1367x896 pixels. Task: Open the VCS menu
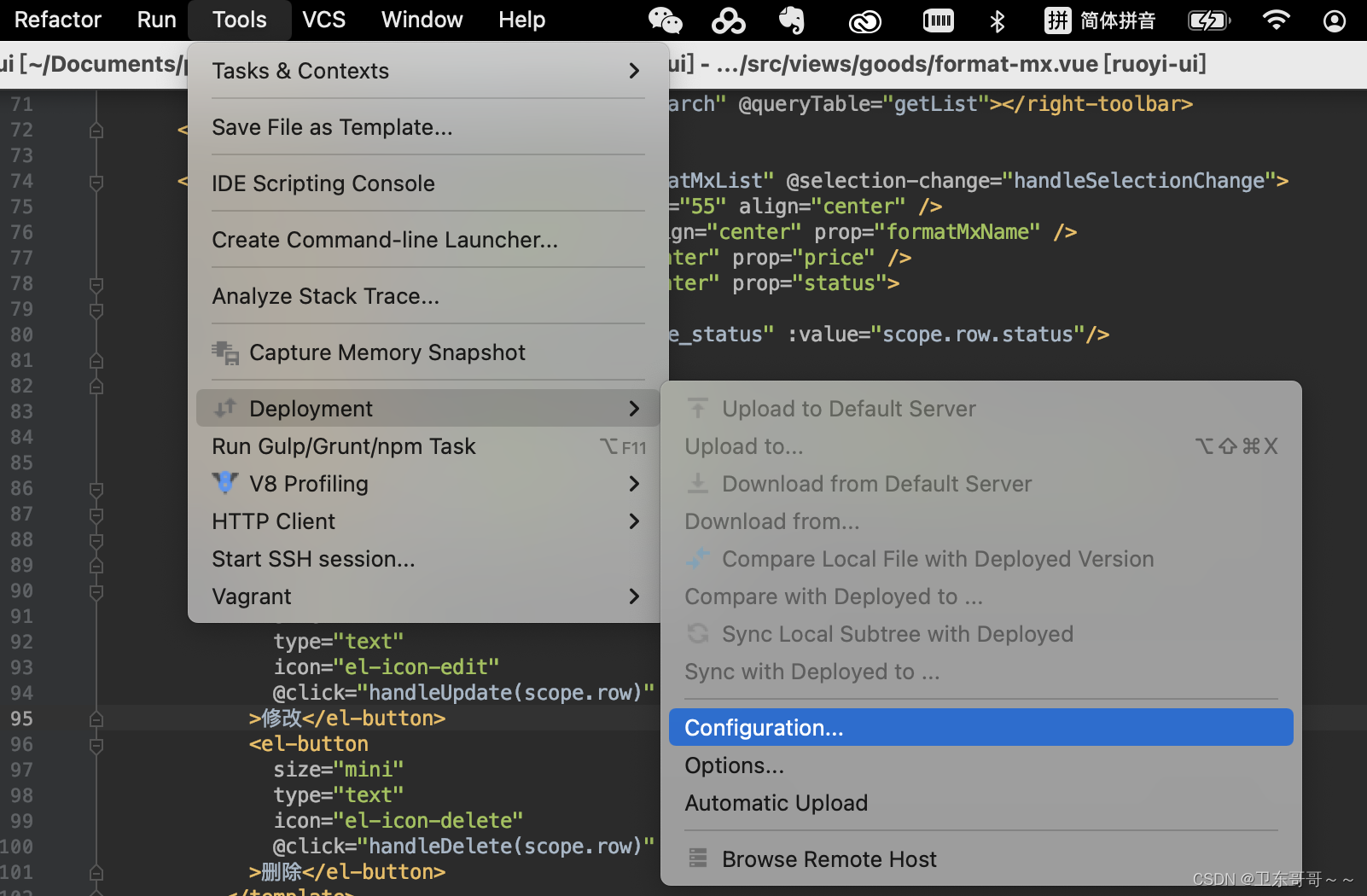click(324, 20)
